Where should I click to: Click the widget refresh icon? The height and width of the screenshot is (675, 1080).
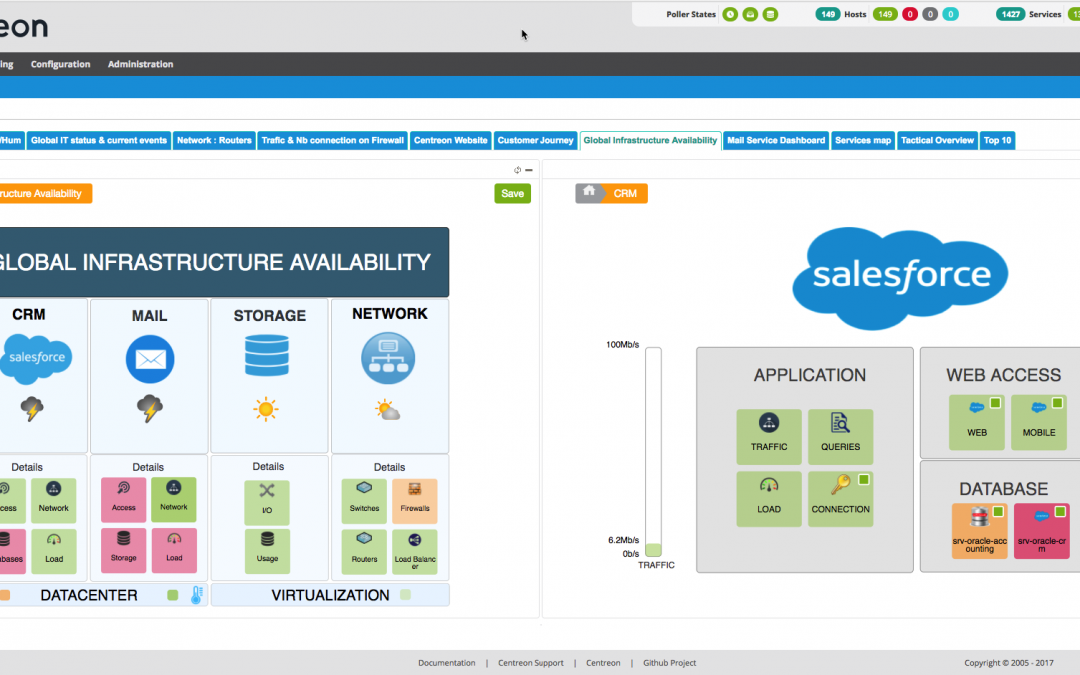[x=517, y=170]
